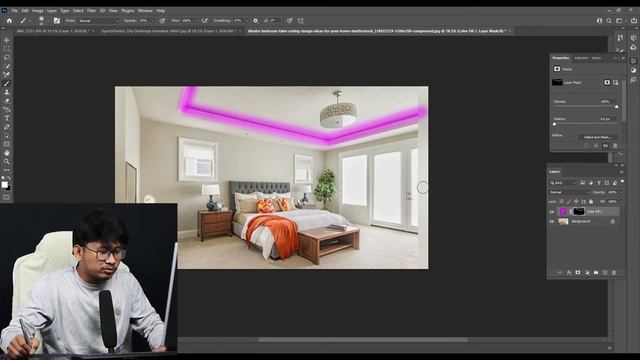
Task: Select the Eraser tool
Action: 7,101
